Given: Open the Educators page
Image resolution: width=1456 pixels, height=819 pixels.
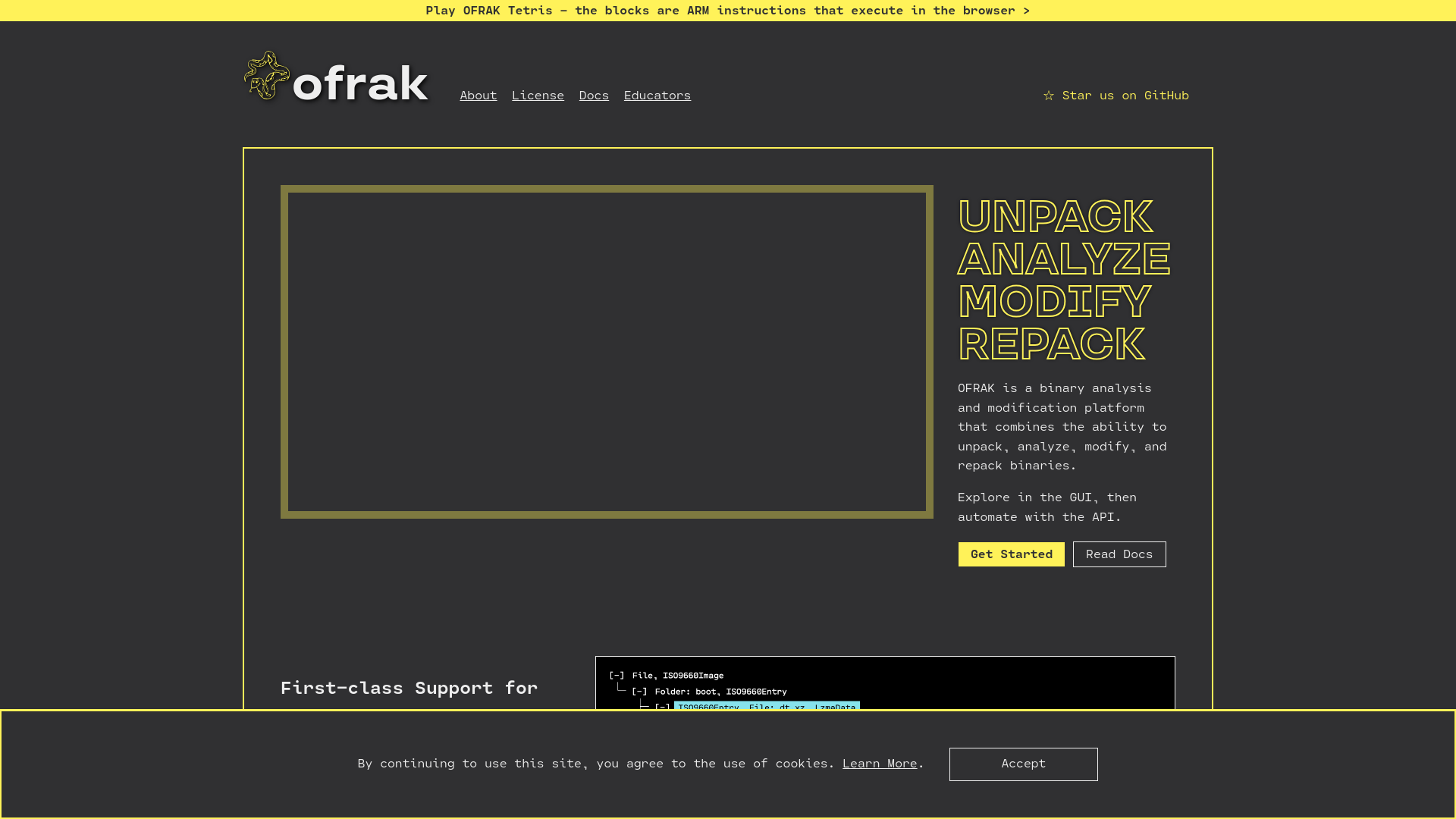Looking at the screenshot, I should coord(657,96).
